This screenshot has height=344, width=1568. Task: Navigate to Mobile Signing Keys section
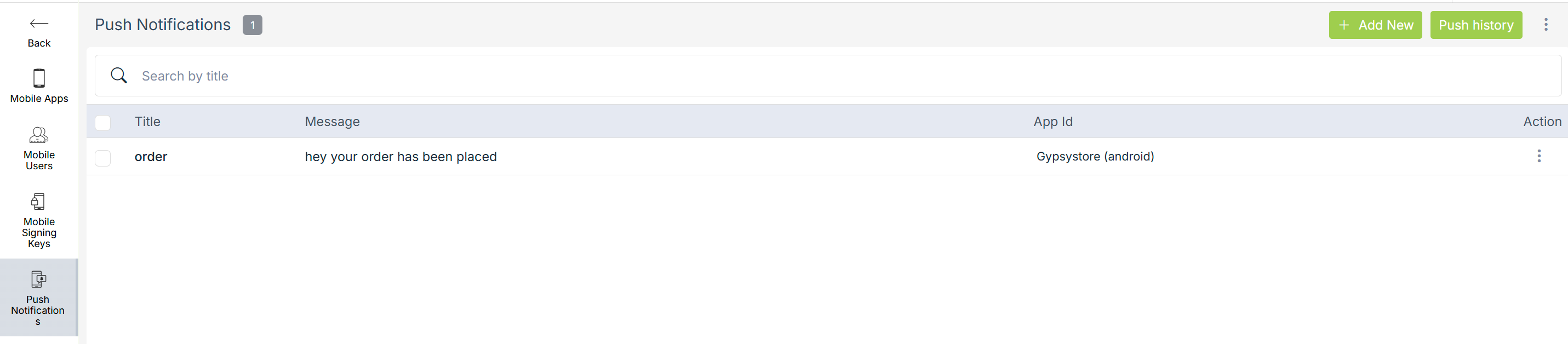coord(38,219)
